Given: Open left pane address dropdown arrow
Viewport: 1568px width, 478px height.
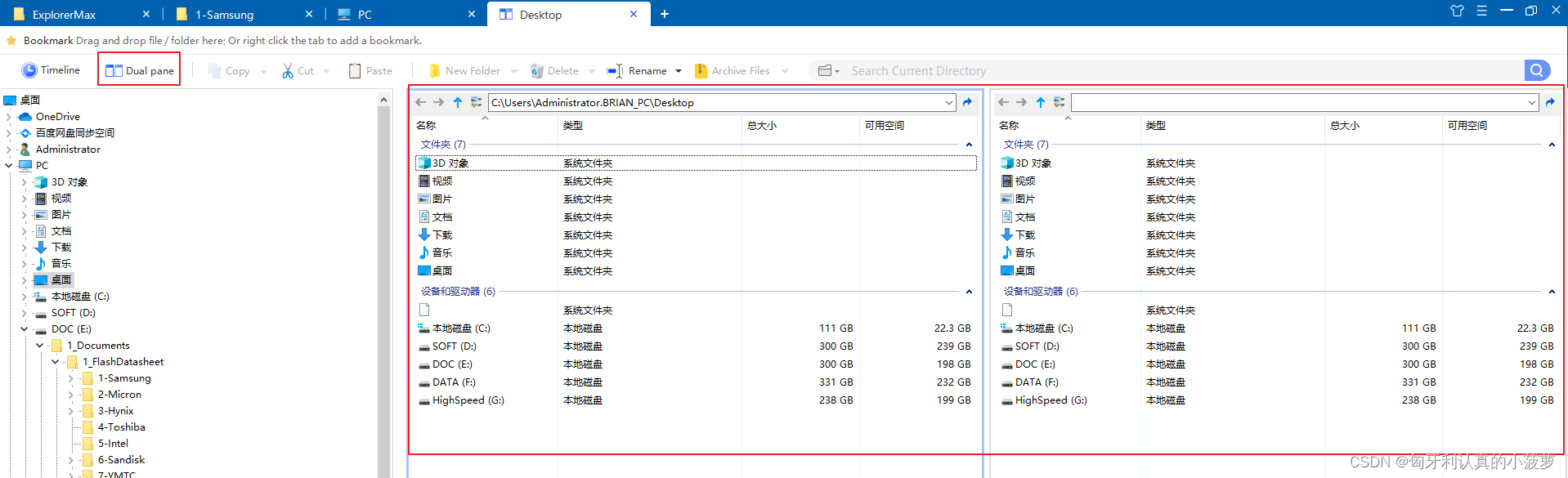Looking at the screenshot, I should tap(949, 102).
